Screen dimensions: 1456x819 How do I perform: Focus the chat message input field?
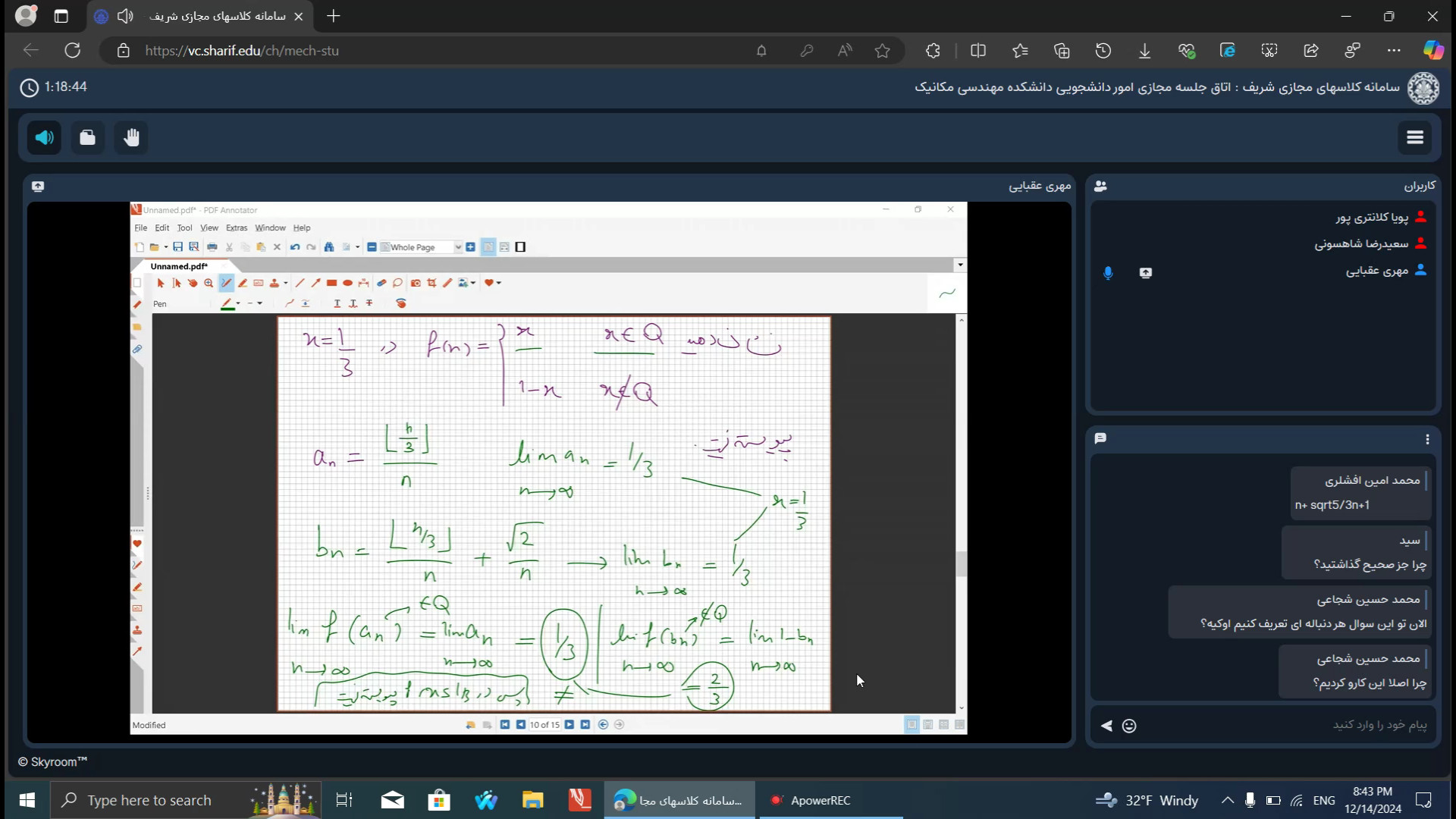point(1289,725)
